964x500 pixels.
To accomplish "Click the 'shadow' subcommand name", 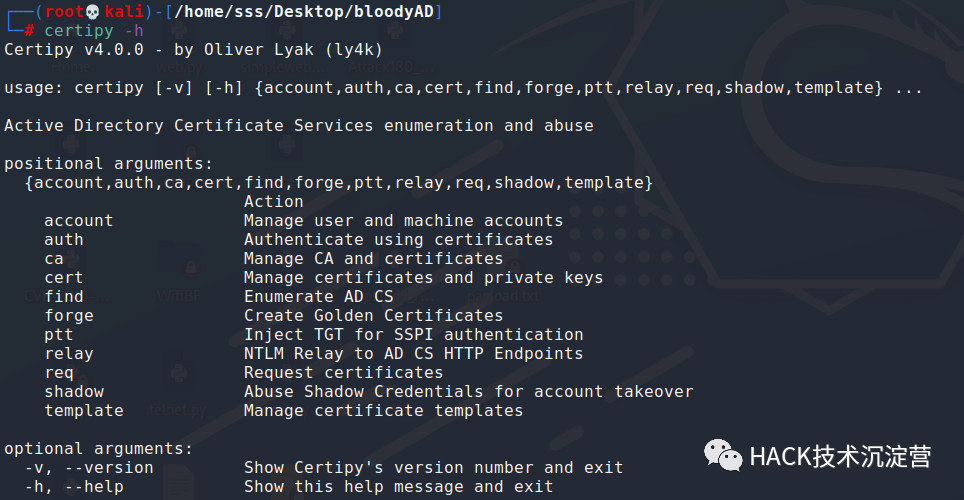I will tap(73, 391).
